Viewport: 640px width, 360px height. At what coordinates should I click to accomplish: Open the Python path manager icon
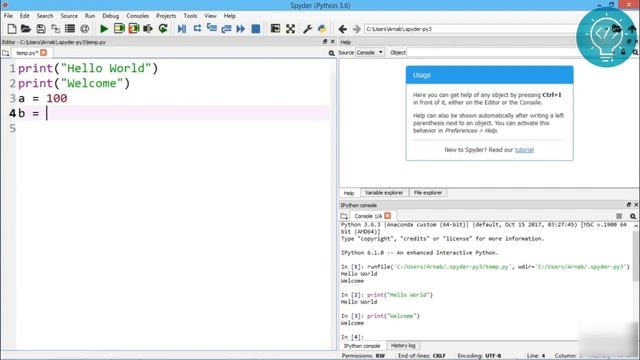322,29
